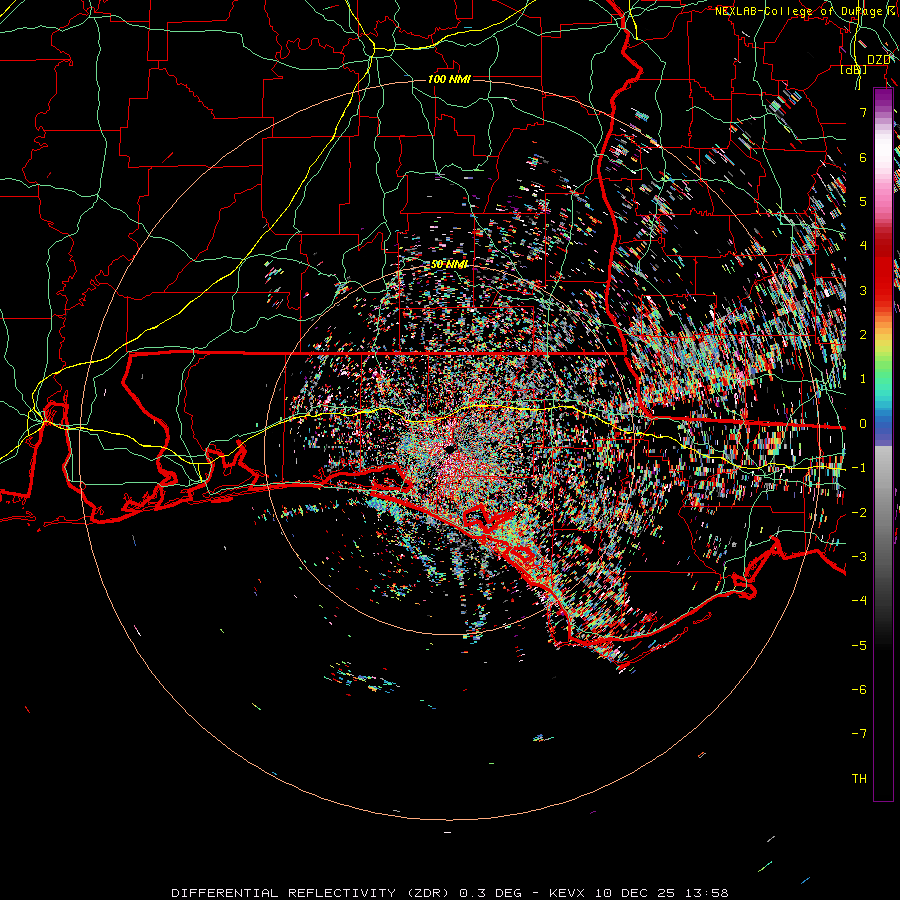Click the 0 value on the dB scale
The image size is (900, 900).
click(863, 424)
